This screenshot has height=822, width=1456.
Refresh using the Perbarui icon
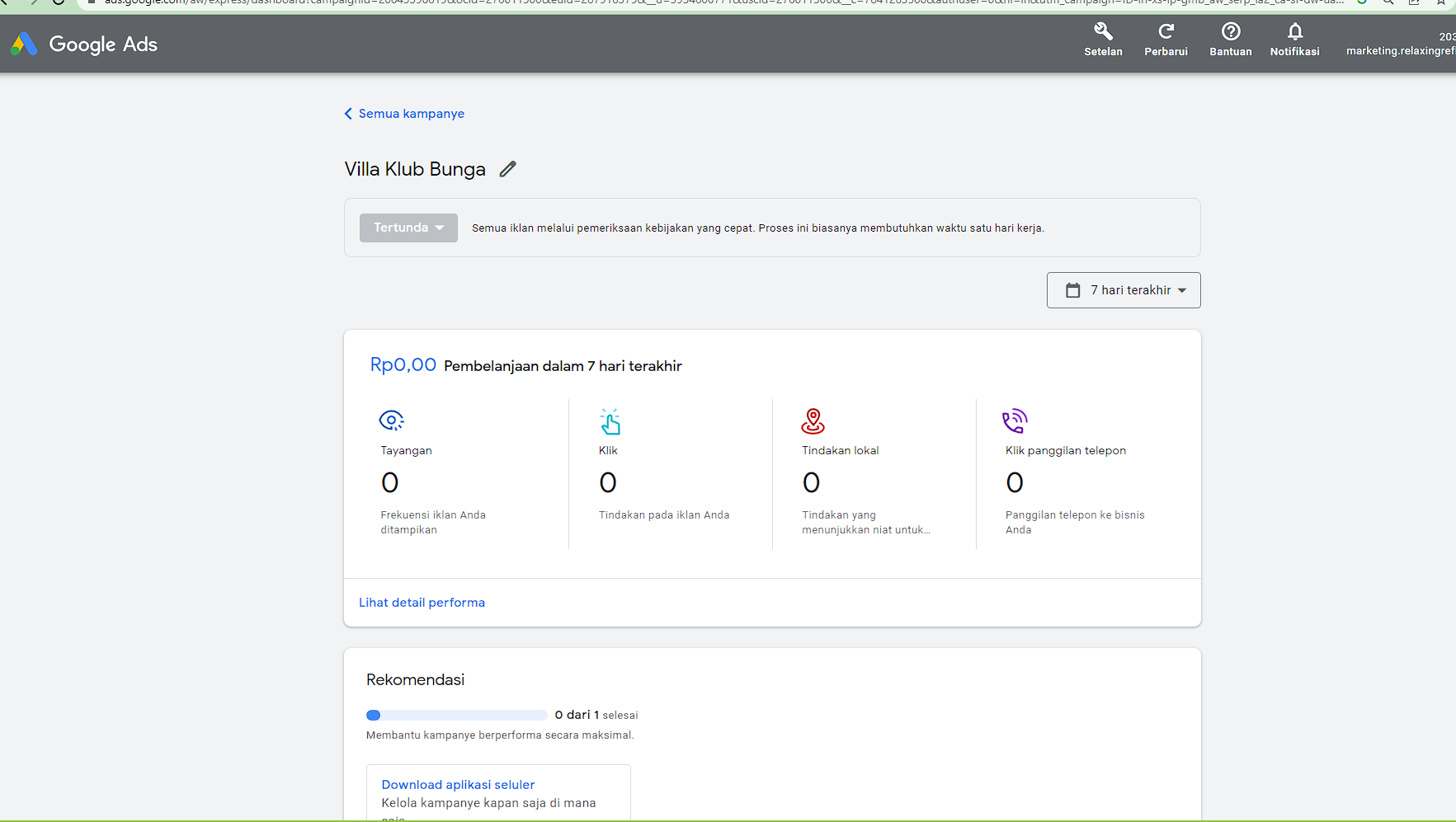coord(1166,40)
